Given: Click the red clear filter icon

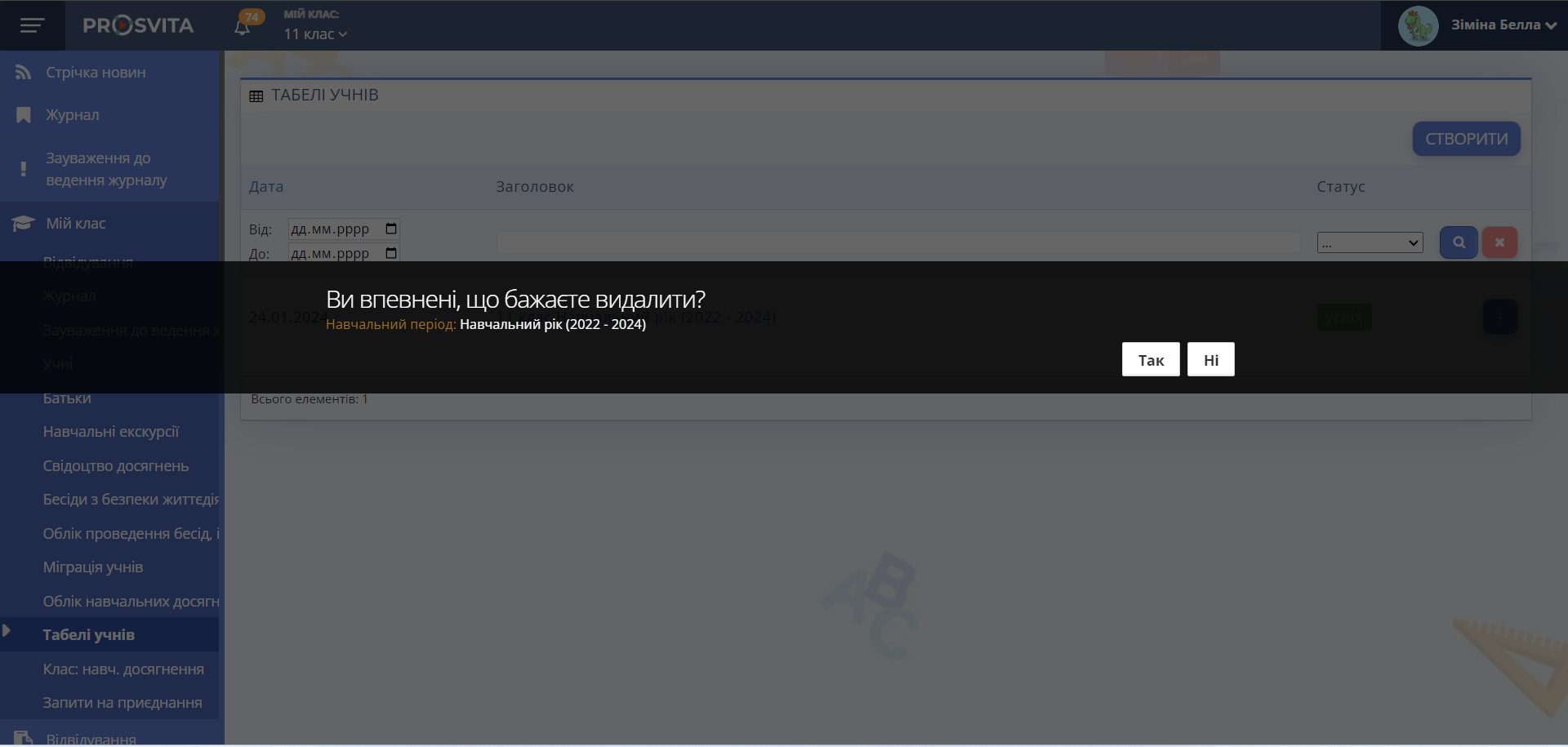Looking at the screenshot, I should click(1499, 242).
